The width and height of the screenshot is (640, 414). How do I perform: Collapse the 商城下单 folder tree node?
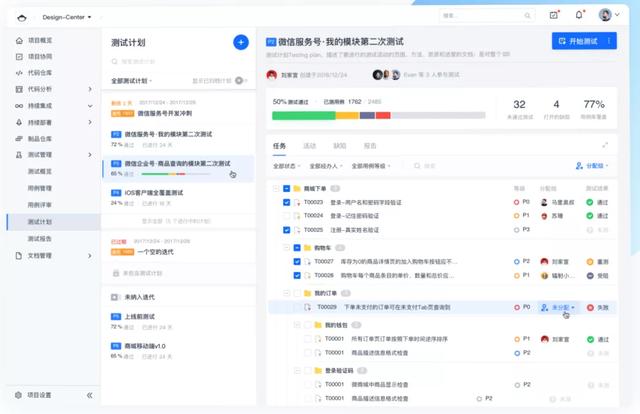[x=276, y=188]
